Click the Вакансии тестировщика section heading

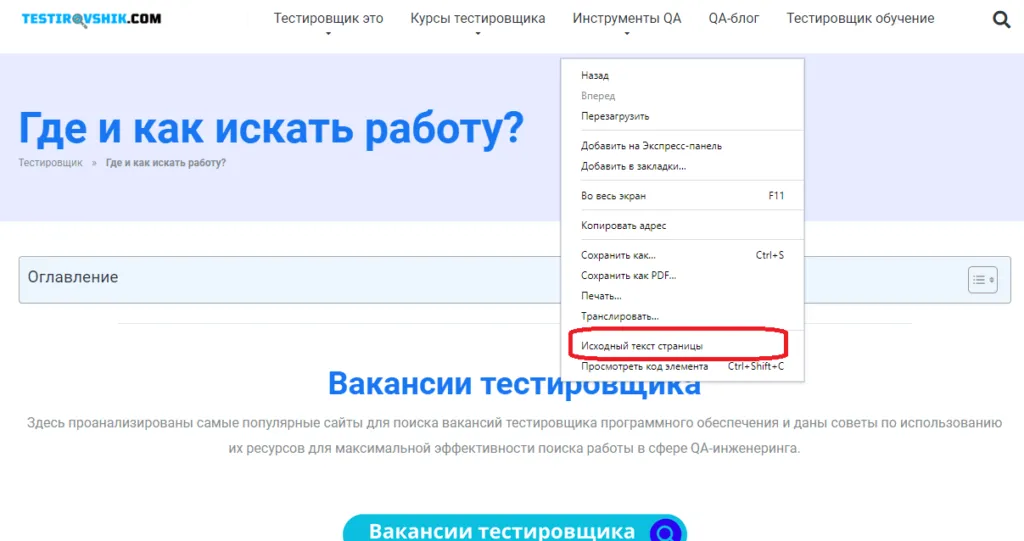point(515,384)
